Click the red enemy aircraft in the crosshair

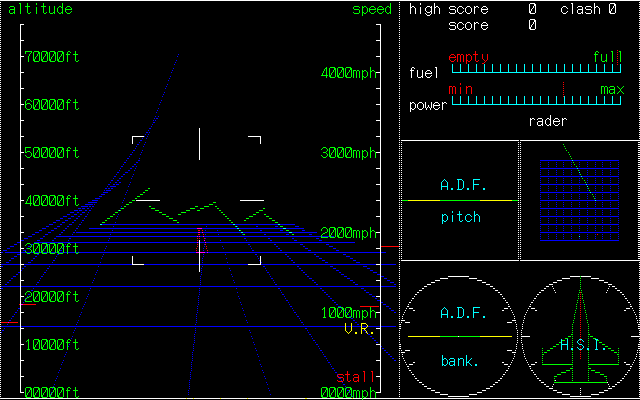(x=200, y=239)
